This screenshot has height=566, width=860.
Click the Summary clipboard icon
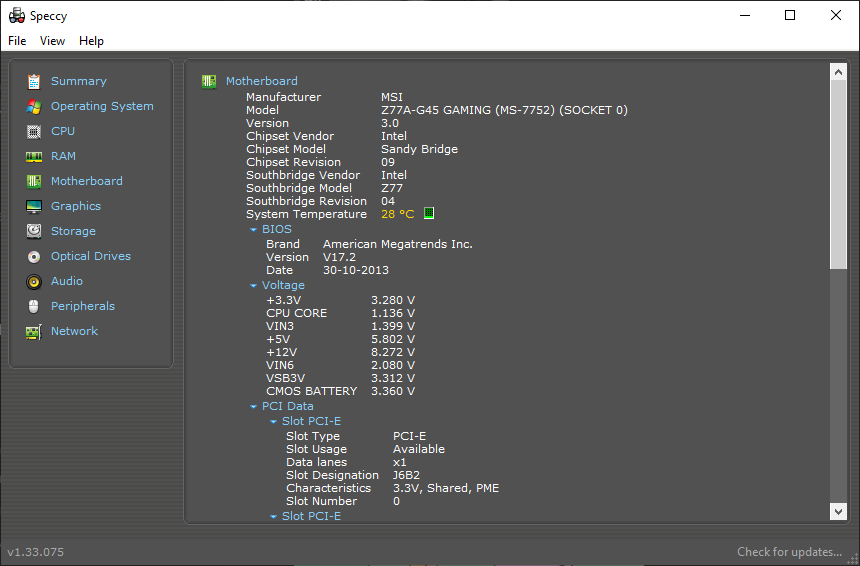pos(34,81)
